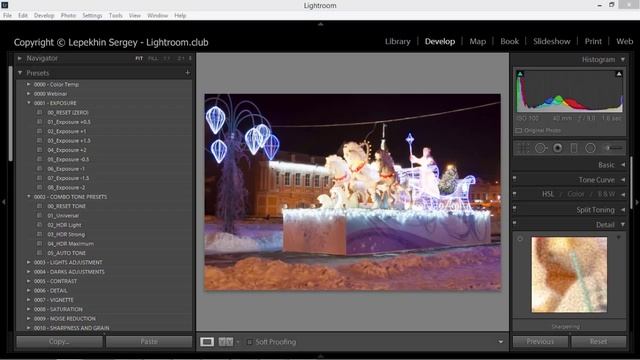Select the Loupe view icon in toolbar
The height and width of the screenshot is (360, 640).
[x=207, y=342]
